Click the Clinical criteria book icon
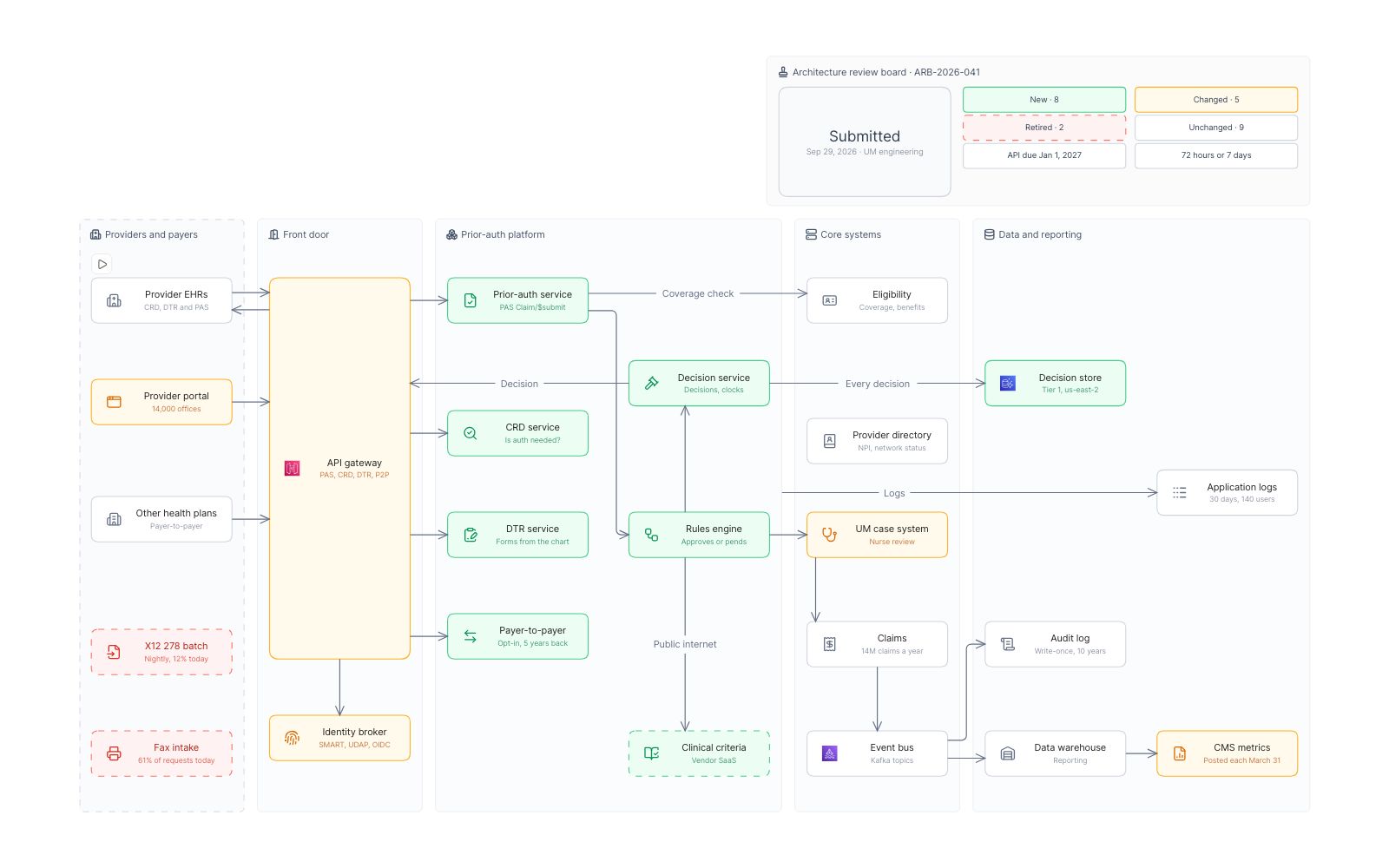The width and height of the screenshot is (1389, 868). point(651,753)
